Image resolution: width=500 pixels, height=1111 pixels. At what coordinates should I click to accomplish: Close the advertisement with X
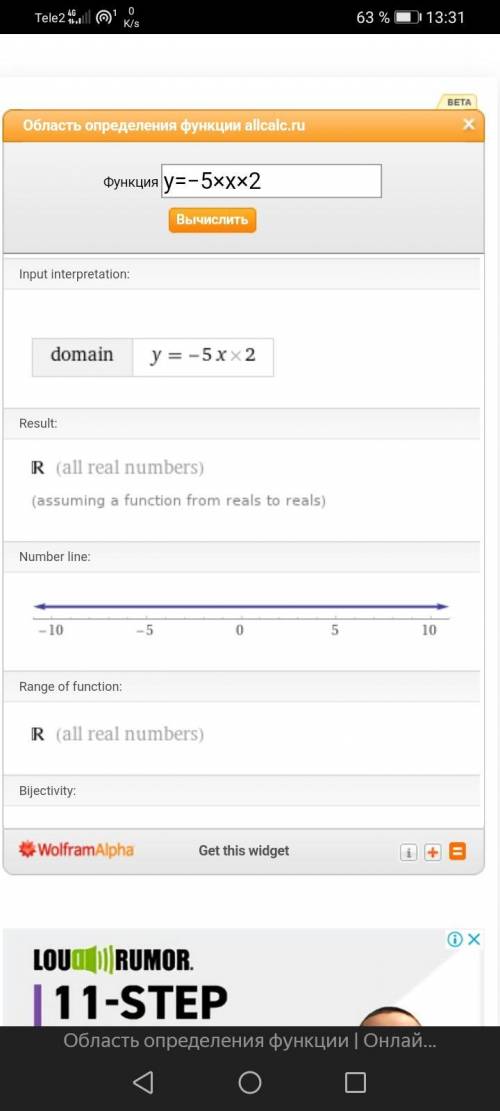[475, 940]
